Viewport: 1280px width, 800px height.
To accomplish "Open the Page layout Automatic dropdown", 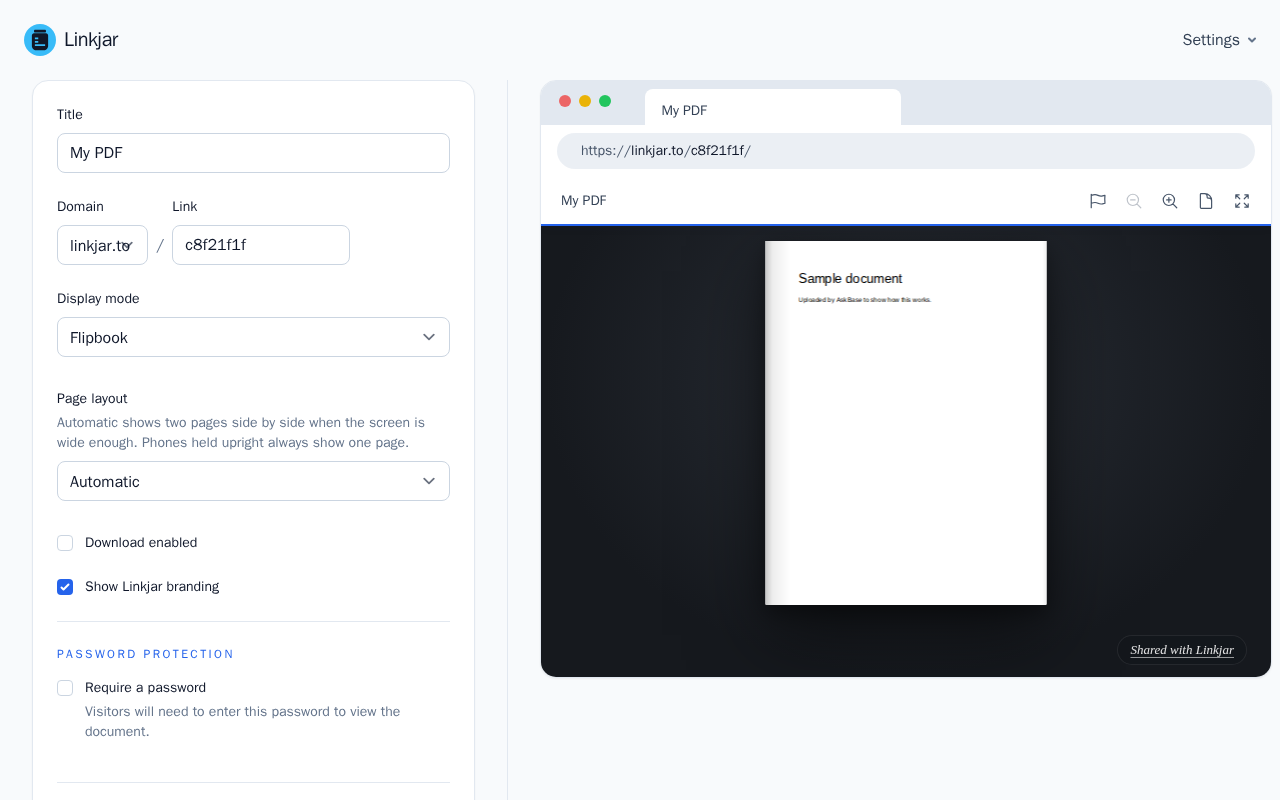I will (253, 481).
